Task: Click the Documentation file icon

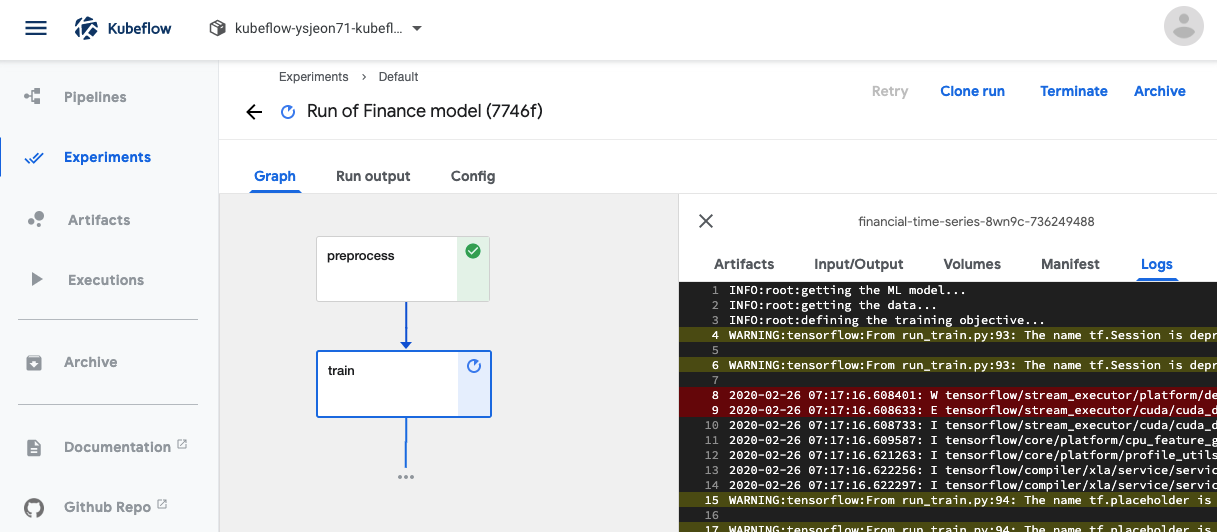Action: [34, 447]
